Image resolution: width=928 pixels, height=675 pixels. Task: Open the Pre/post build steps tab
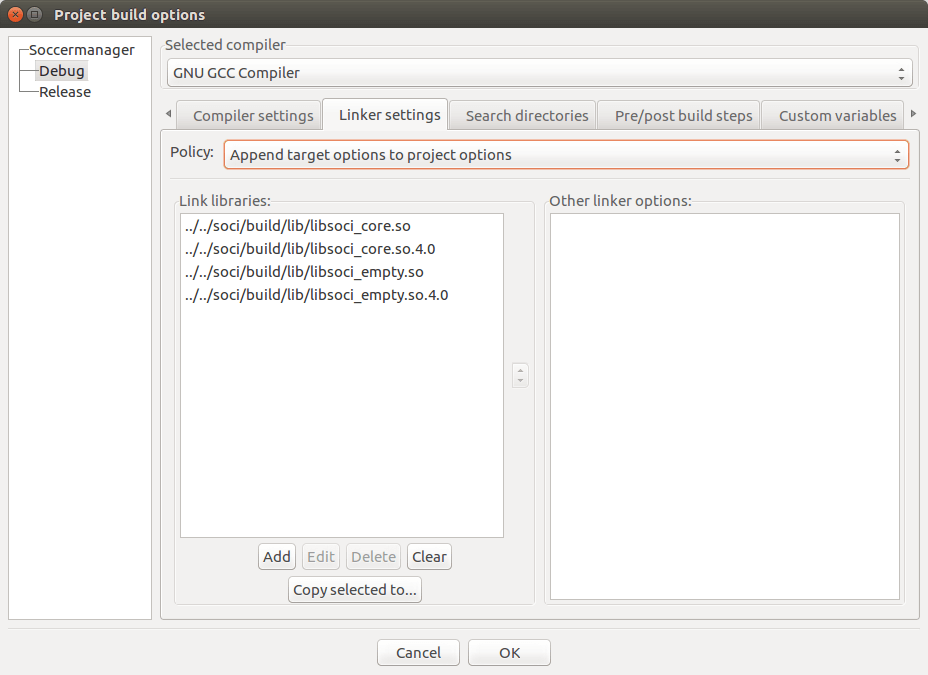tap(683, 116)
